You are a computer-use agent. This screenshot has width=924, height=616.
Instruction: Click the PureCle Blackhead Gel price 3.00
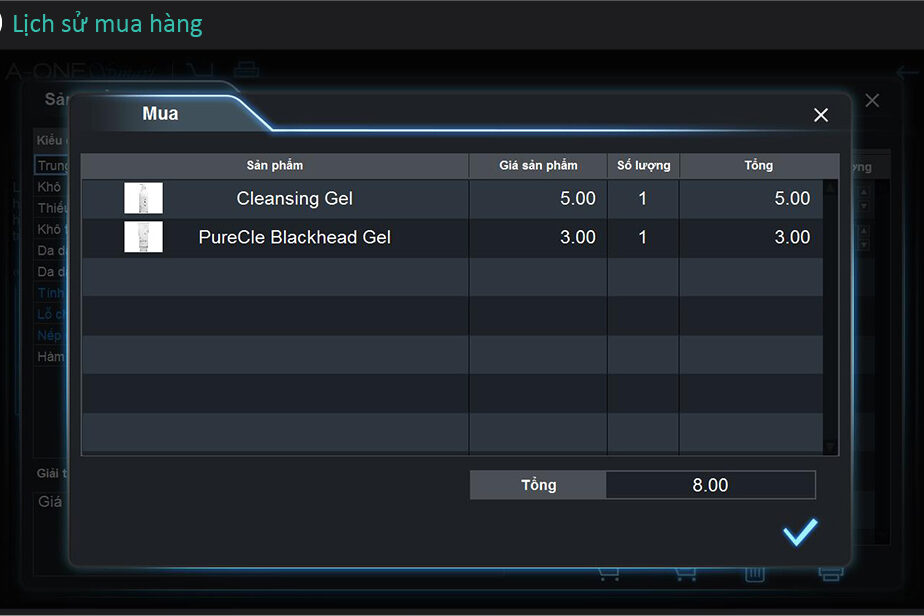577,237
